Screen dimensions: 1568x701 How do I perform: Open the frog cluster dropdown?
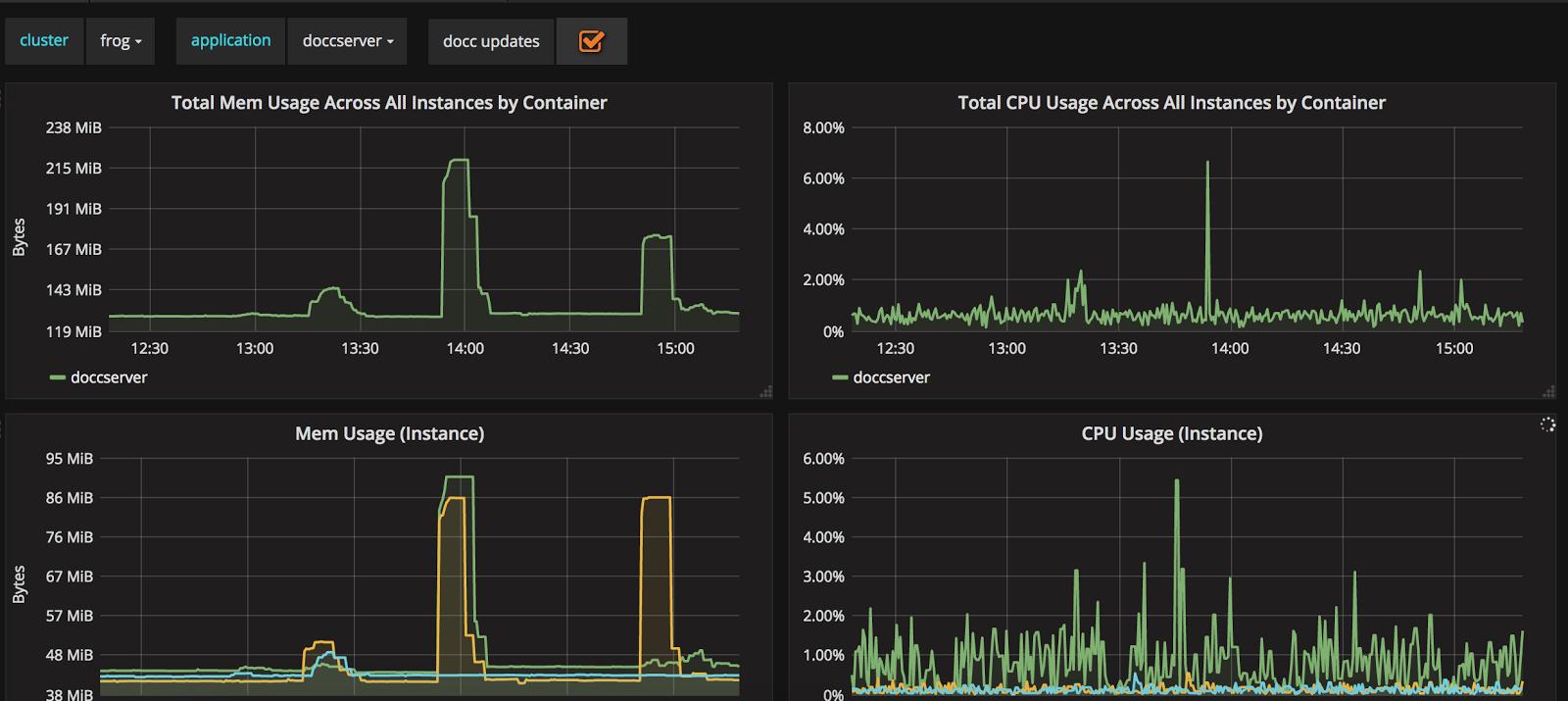click(121, 41)
